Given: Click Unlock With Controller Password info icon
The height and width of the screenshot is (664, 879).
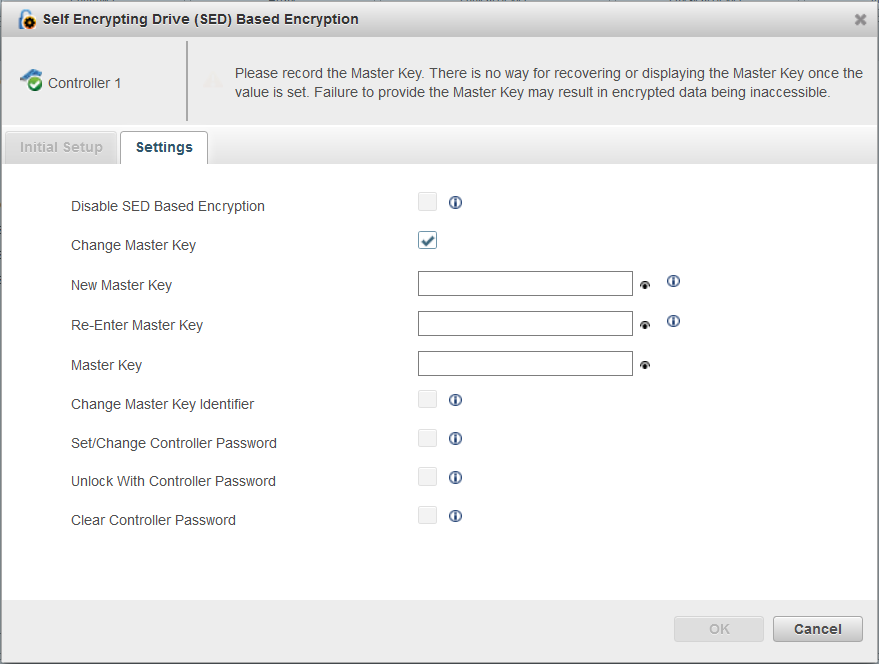Looking at the screenshot, I should [x=455, y=477].
